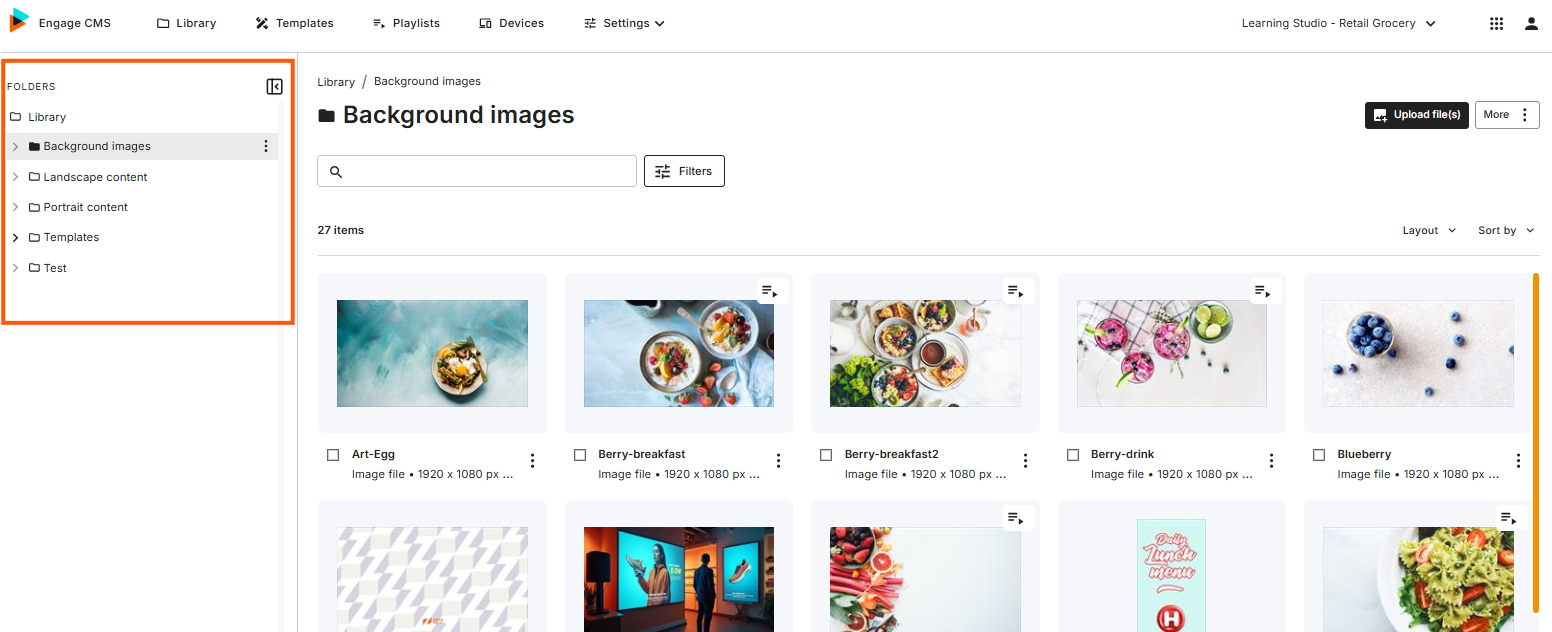Open the user account profile icon
1552x632 pixels.
coord(1531,23)
